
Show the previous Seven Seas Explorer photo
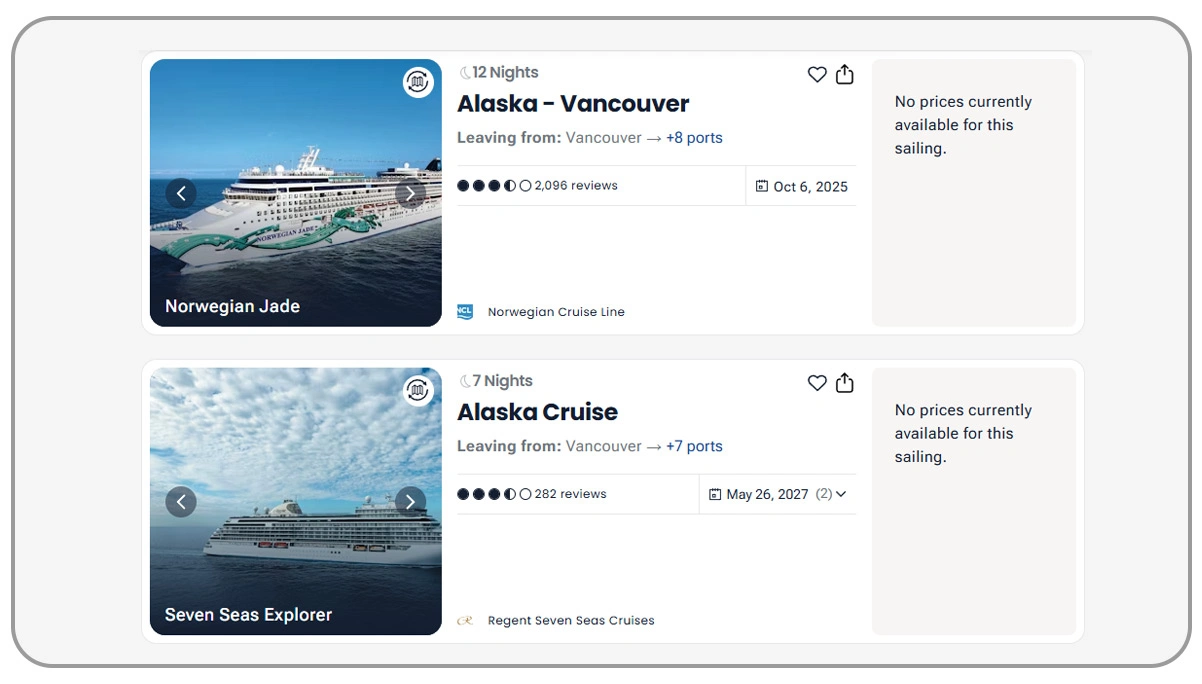181,501
